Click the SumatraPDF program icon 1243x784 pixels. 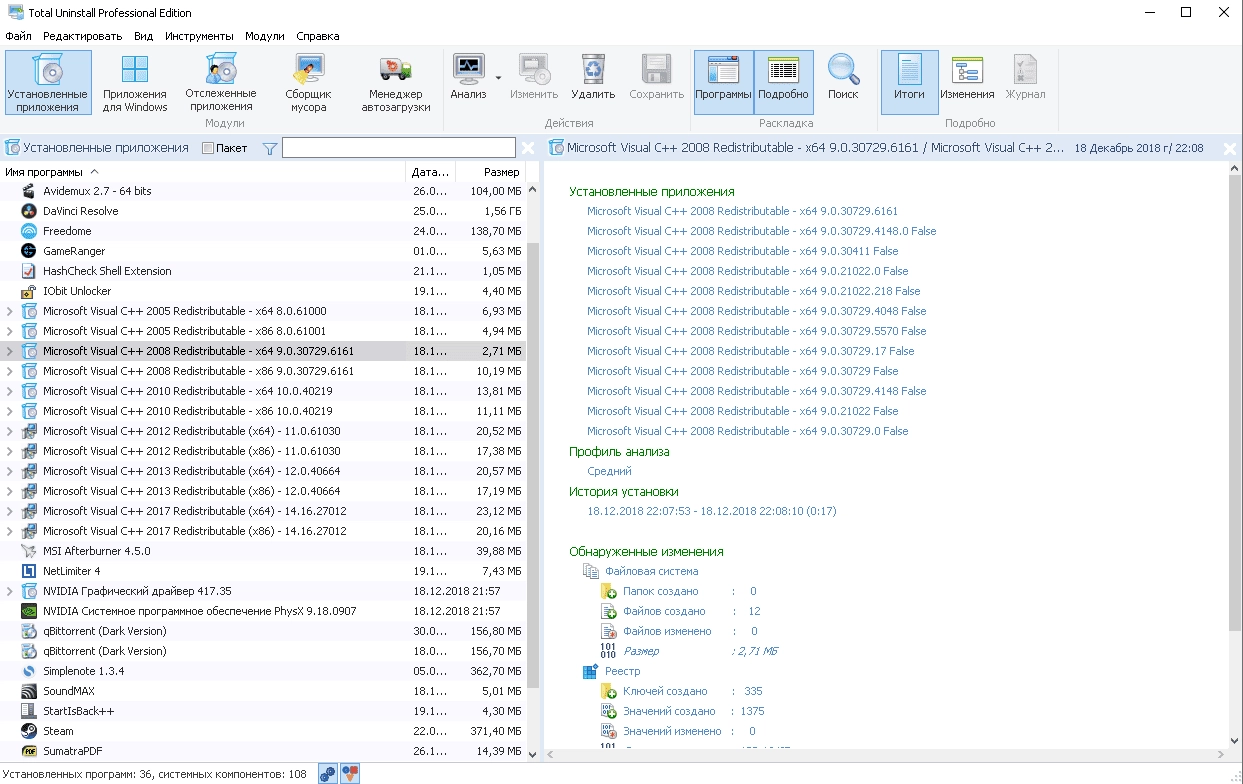click(29, 751)
